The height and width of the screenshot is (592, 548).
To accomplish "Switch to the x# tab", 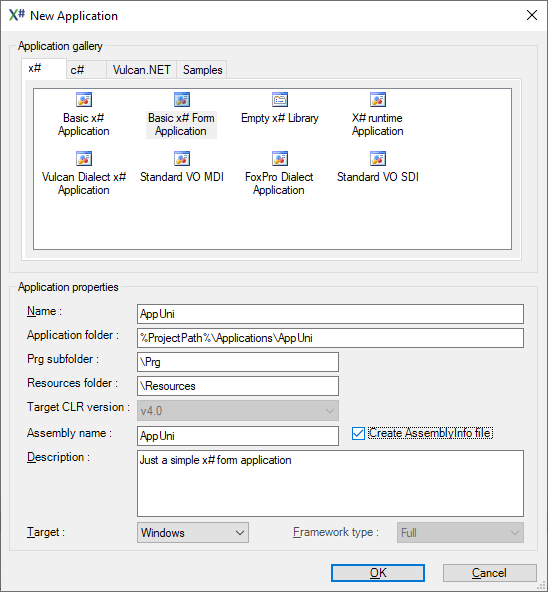I will [x=44, y=69].
